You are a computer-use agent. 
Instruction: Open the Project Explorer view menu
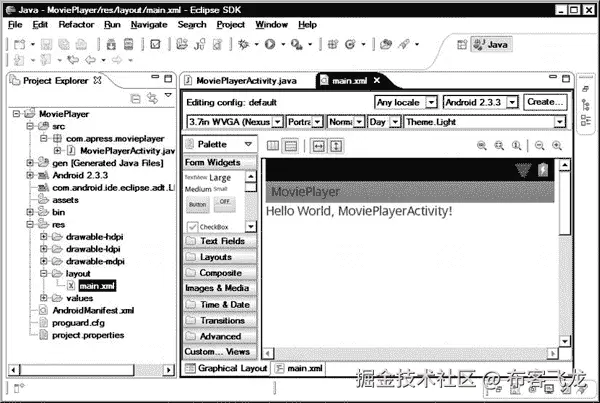click(x=168, y=95)
